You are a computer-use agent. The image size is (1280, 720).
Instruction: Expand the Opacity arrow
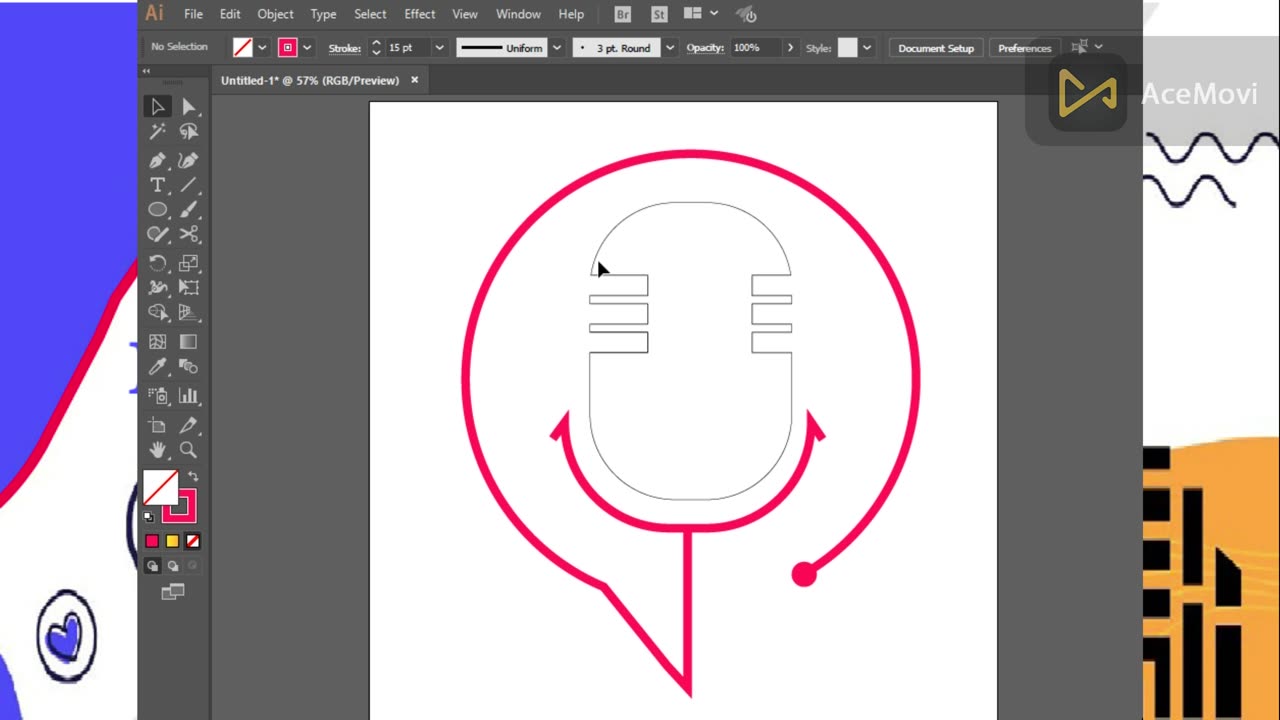[x=790, y=47]
